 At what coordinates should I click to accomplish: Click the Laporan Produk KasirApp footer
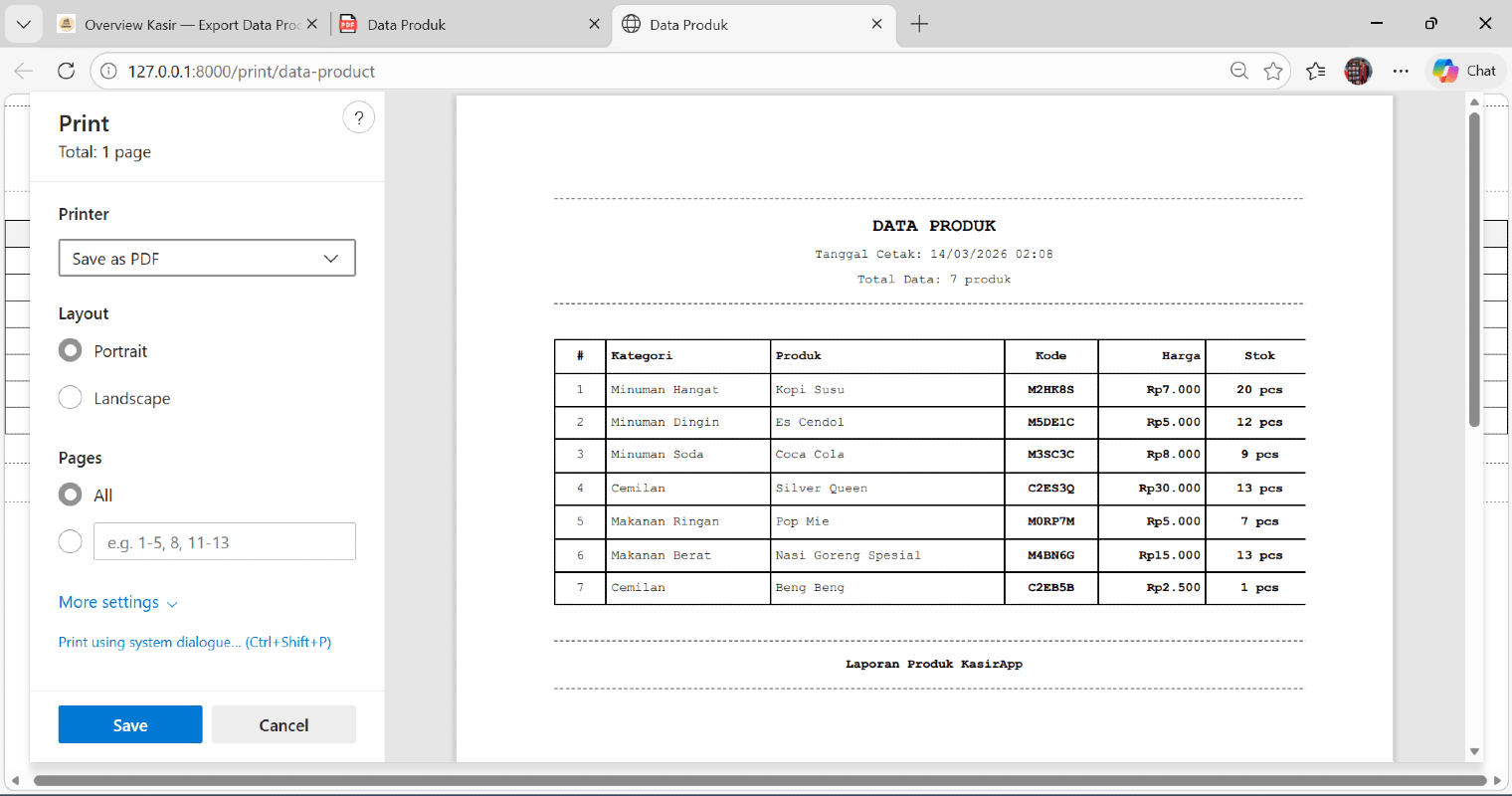tap(934, 664)
